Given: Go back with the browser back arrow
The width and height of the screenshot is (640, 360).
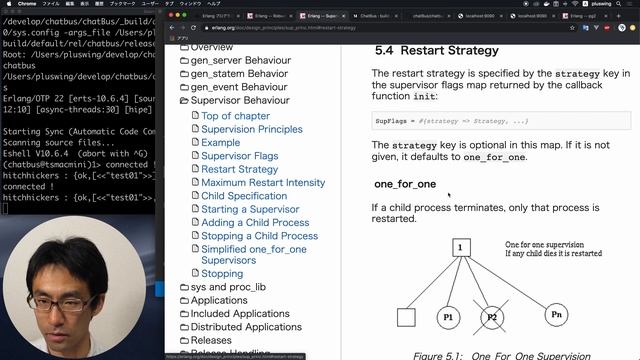Looking at the screenshot, I should point(172,28).
